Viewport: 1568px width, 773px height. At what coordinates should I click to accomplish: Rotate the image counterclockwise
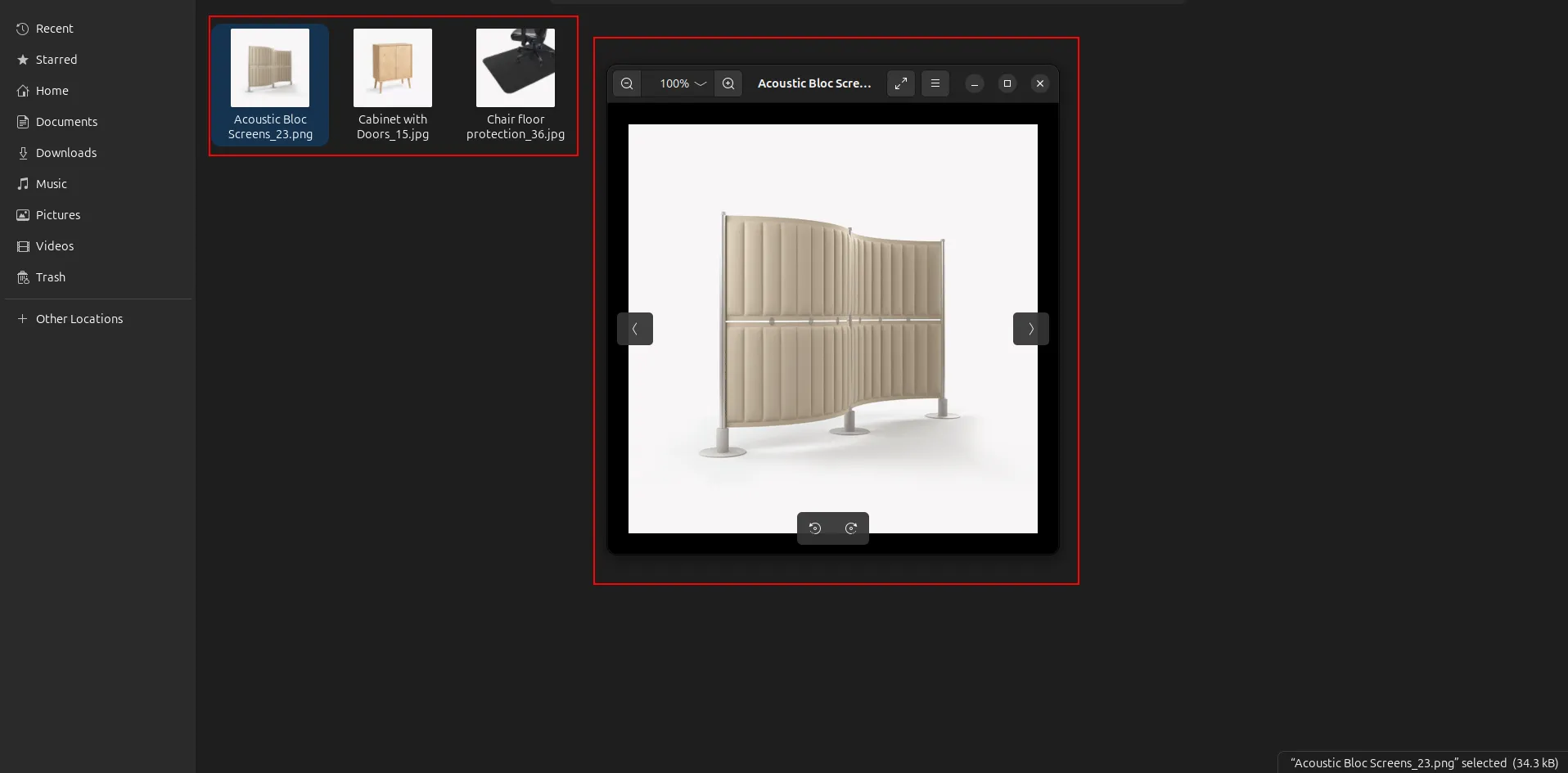[x=815, y=528]
